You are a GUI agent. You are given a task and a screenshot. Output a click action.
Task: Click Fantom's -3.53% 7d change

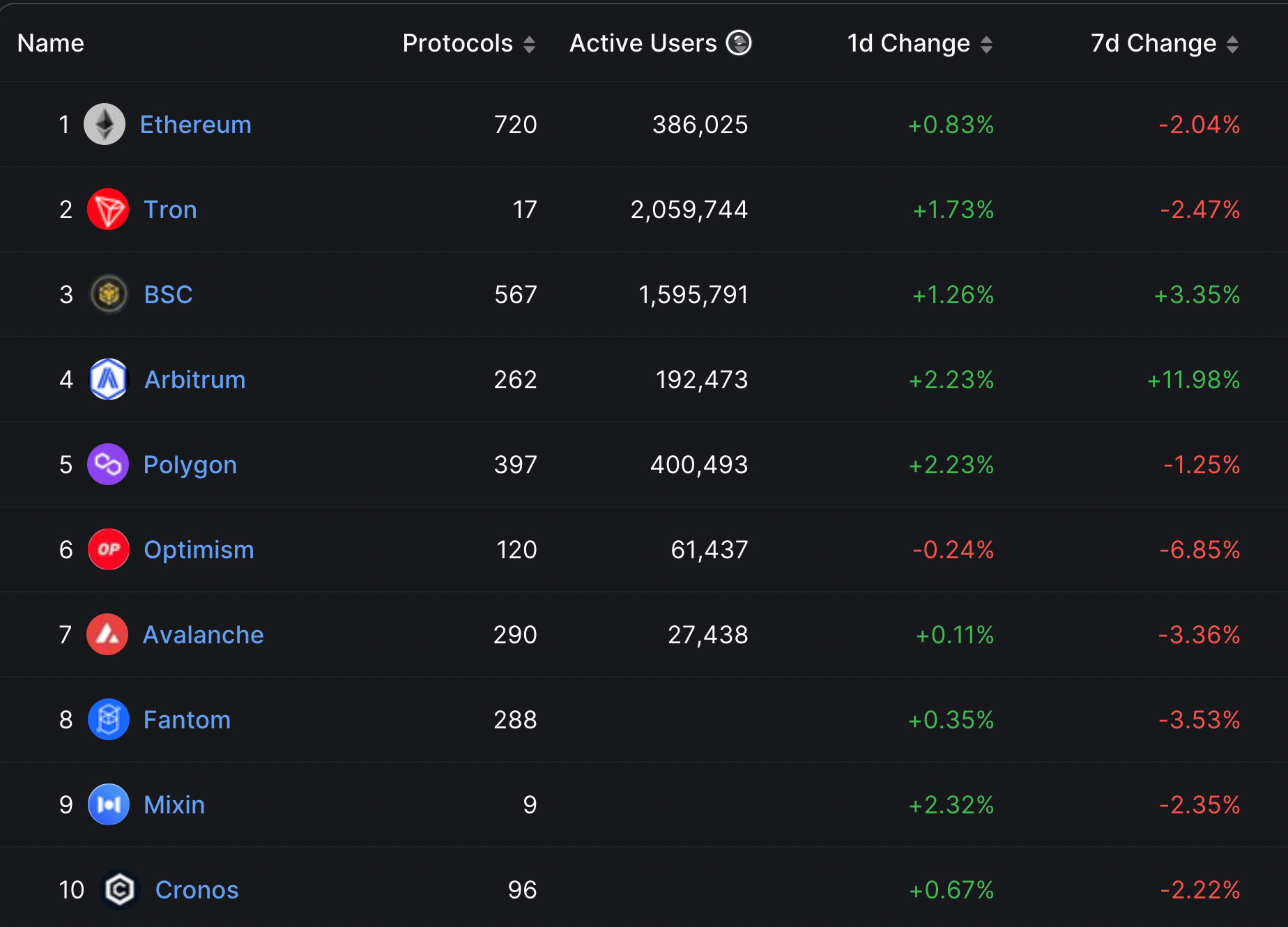click(x=1199, y=720)
